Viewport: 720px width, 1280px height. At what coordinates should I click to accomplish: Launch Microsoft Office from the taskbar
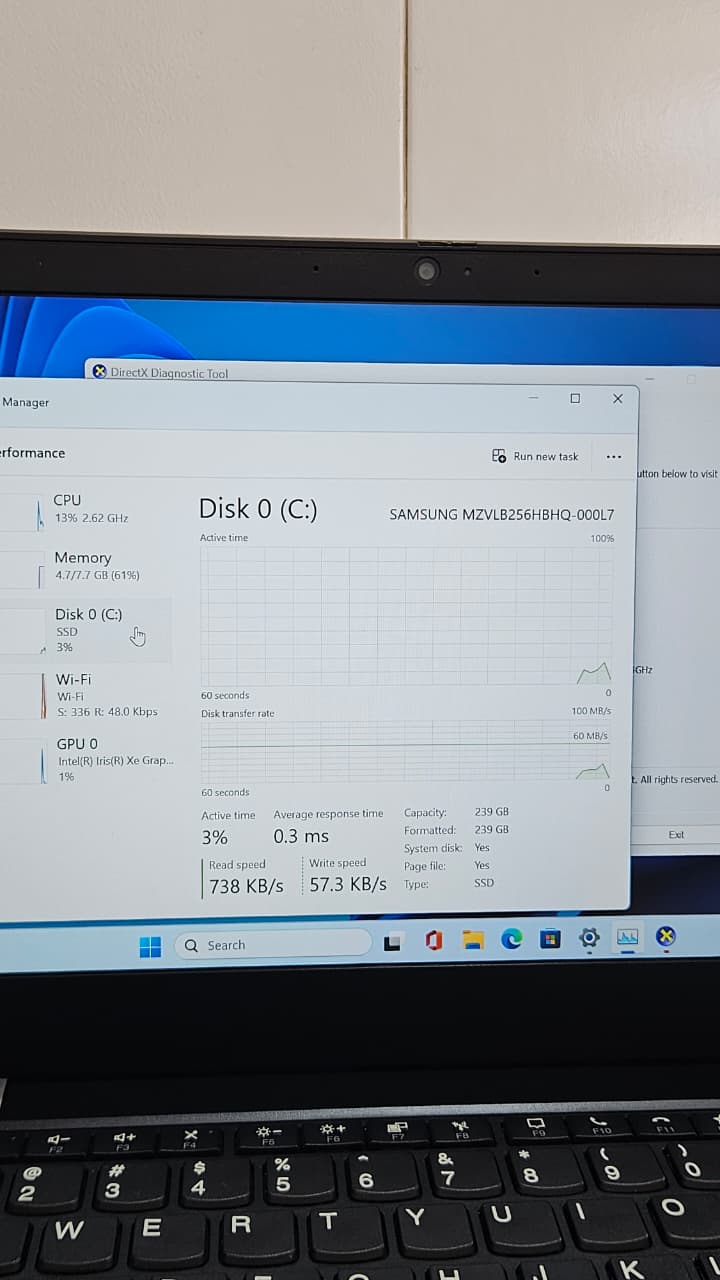point(433,941)
